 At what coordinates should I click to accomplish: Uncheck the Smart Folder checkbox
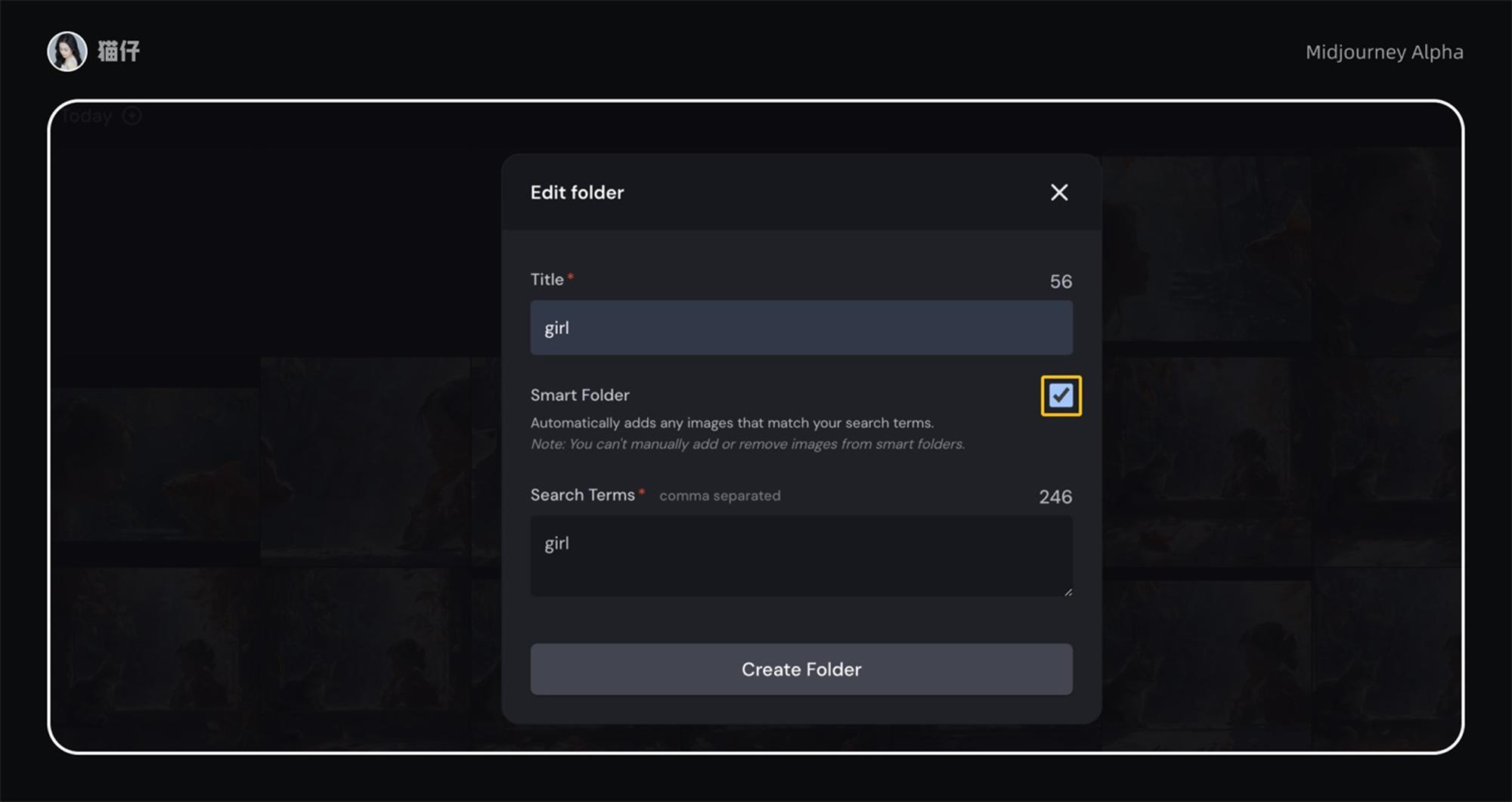[1061, 395]
